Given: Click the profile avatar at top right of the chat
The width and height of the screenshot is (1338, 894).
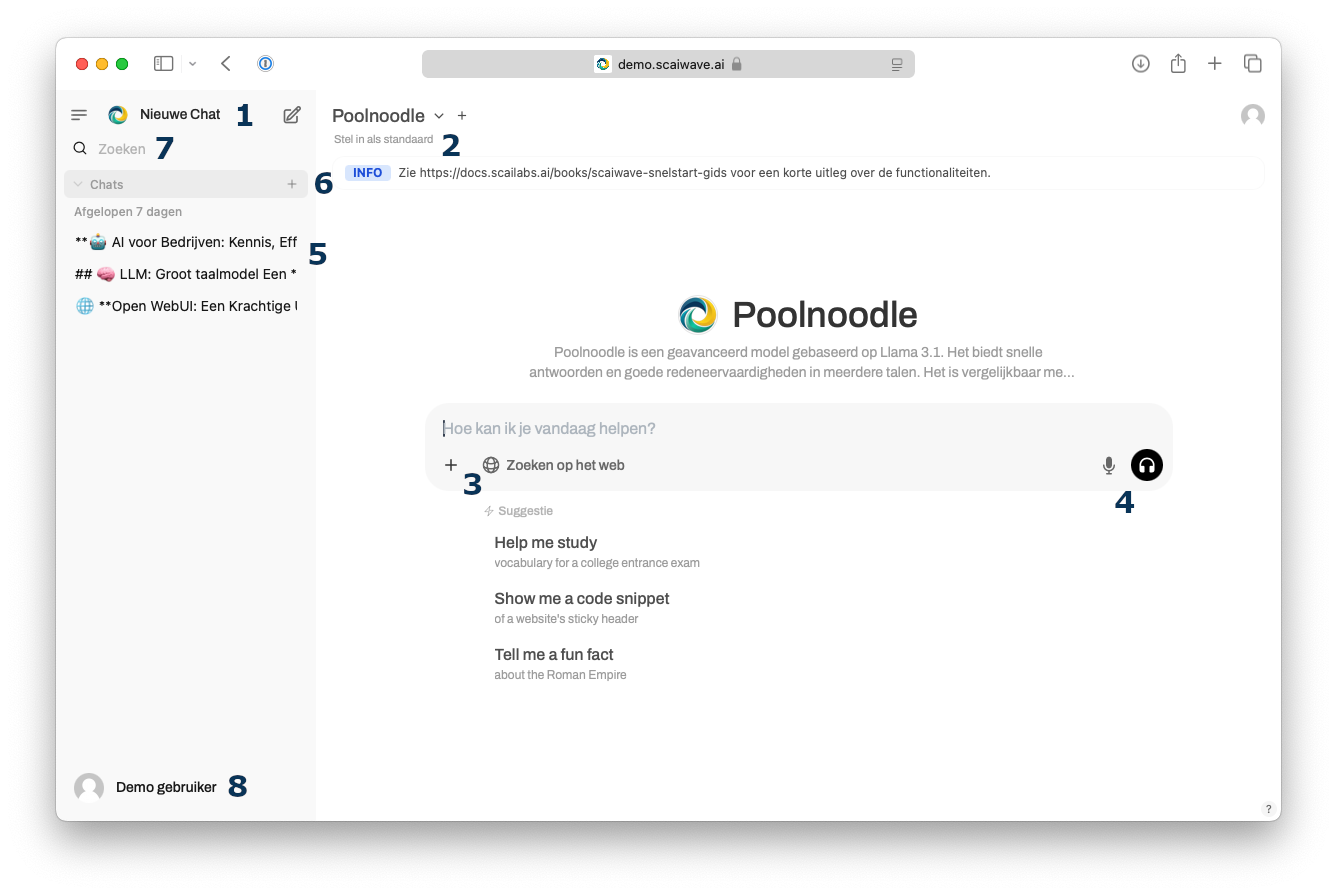Looking at the screenshot, I should point(1252,116).
